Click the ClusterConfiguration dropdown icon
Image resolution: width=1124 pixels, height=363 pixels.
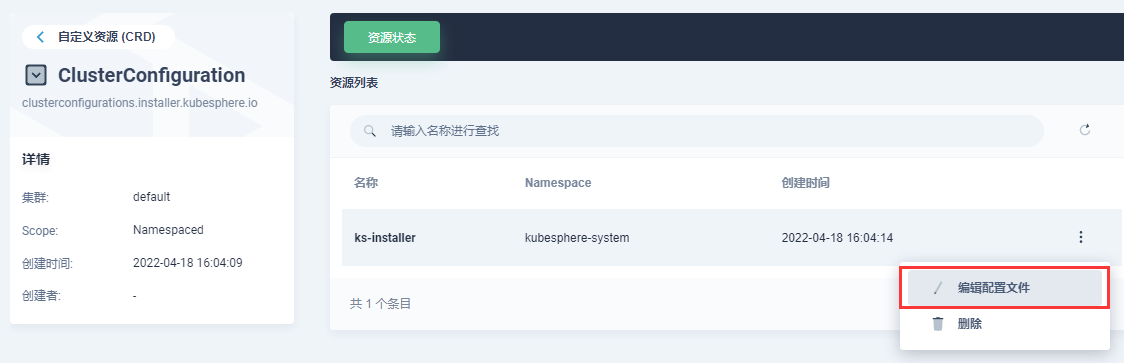click(x=36, y=75)
